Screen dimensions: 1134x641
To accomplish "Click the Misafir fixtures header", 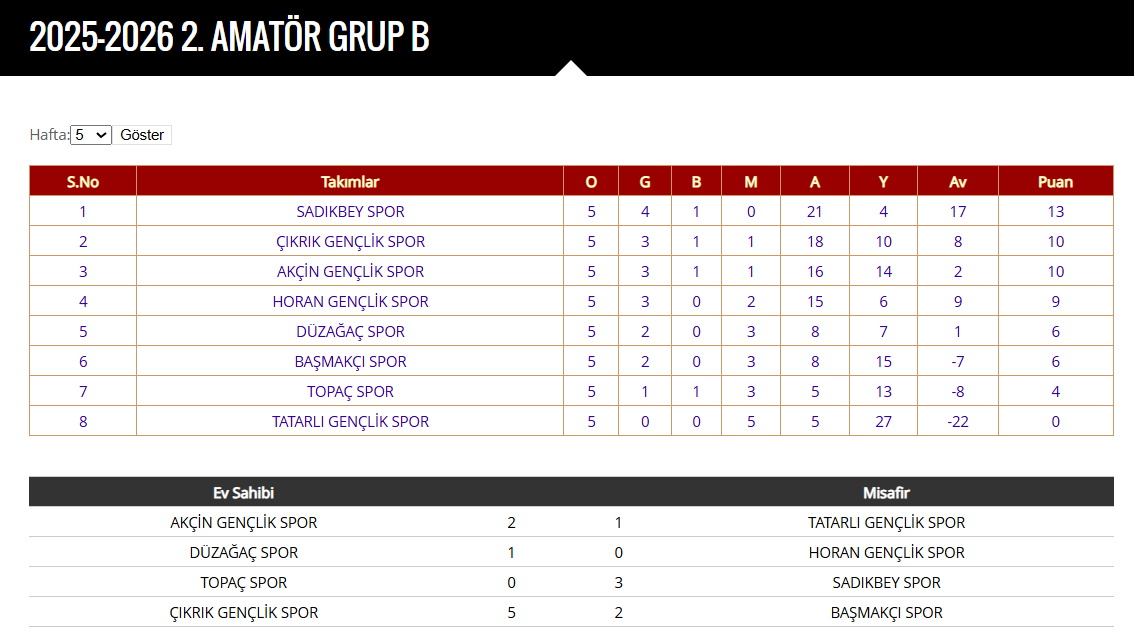I will click(886, 493).
